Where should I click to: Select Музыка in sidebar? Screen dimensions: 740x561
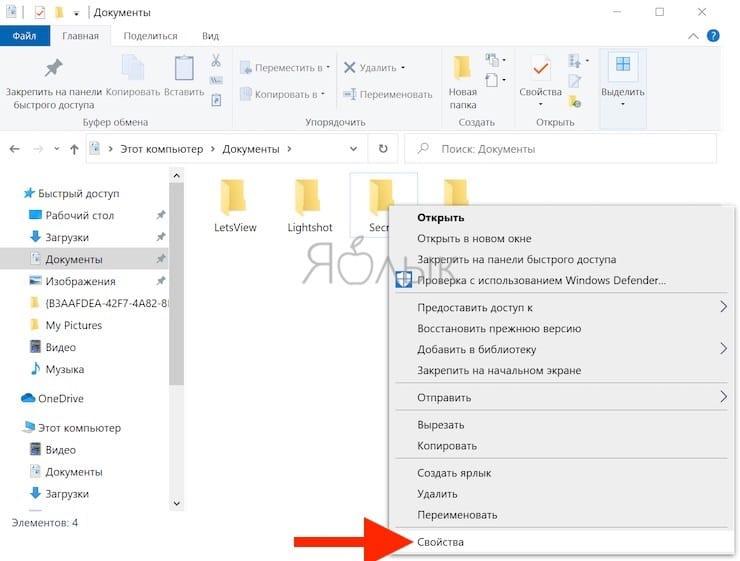pos(57,369)
